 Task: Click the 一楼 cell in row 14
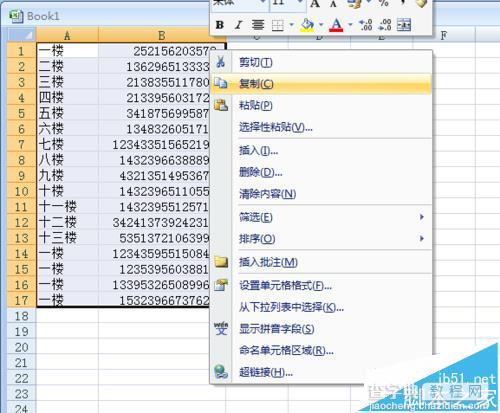click(67, 254)
